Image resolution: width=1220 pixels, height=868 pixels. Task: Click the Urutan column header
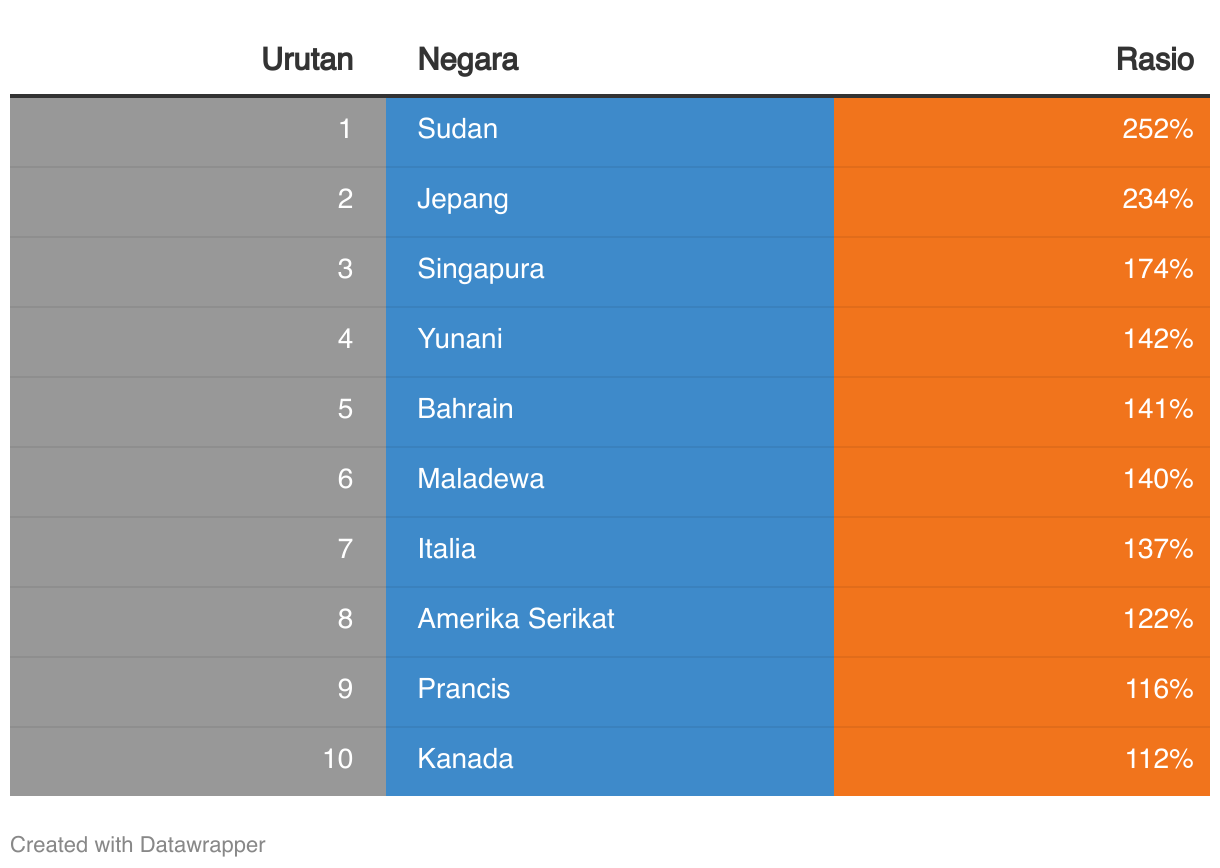(x=307, y=59)
